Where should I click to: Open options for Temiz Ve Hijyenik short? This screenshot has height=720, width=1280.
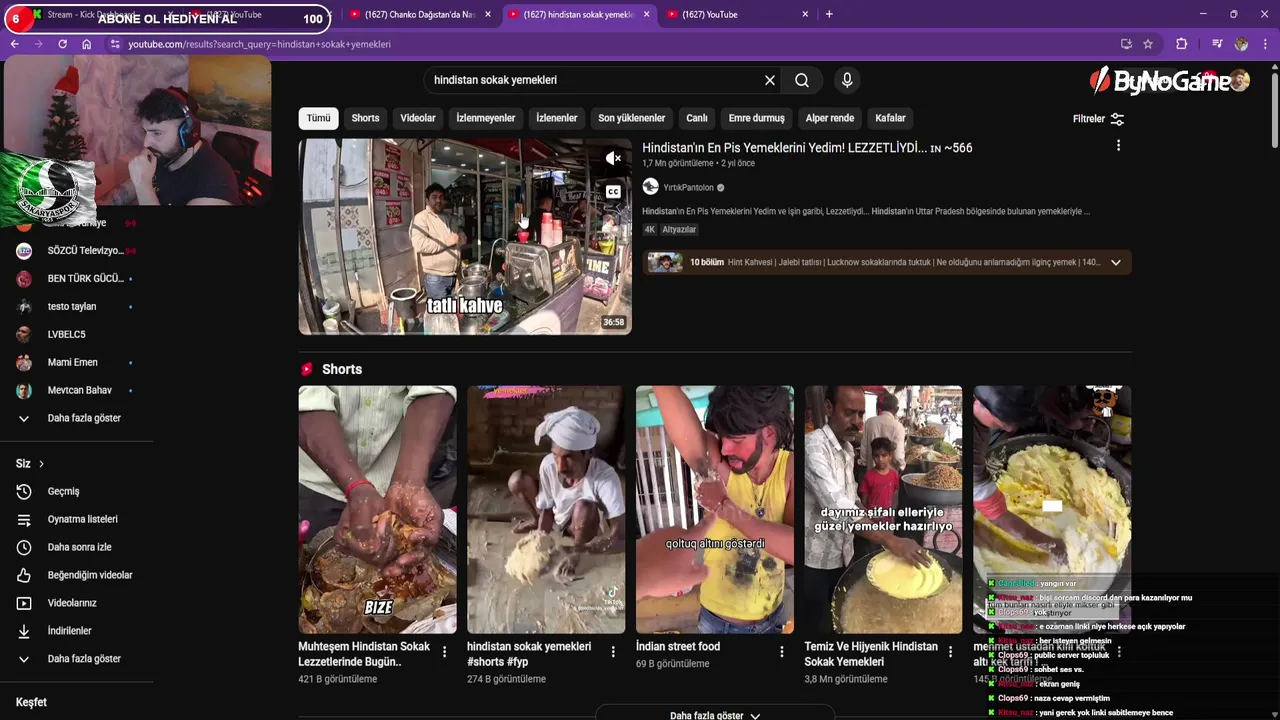tap(951, 651)
